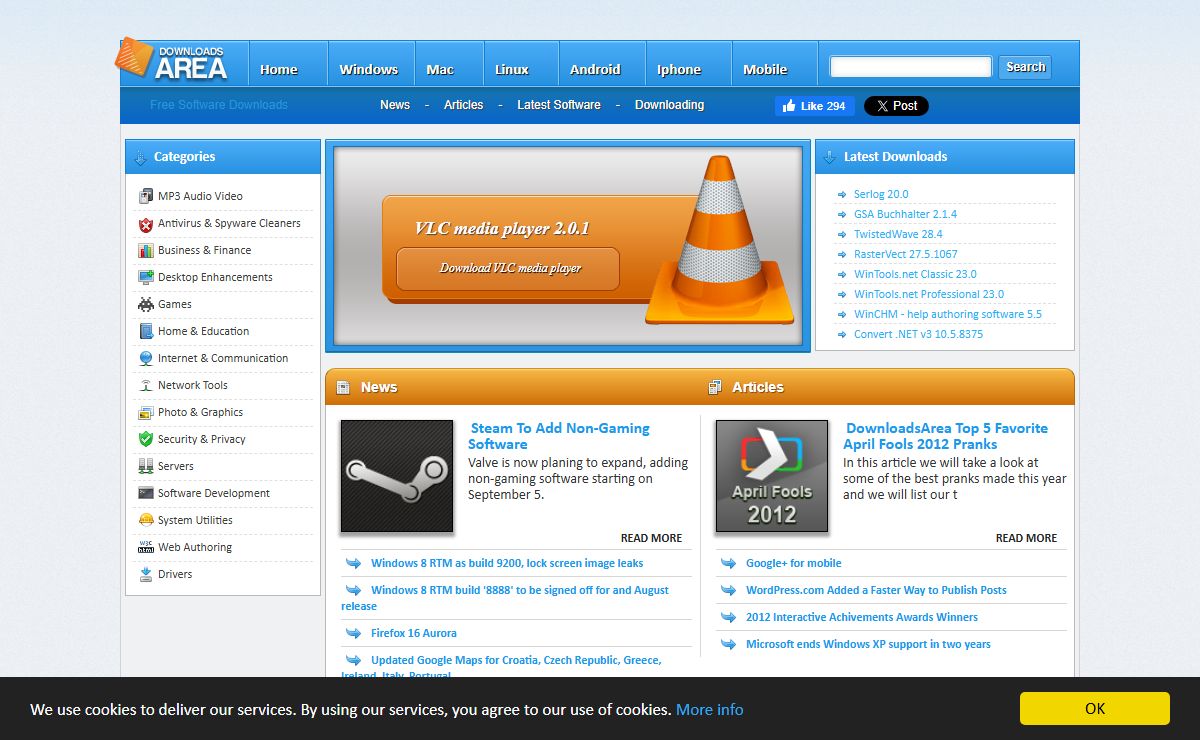
Task: Open Microsoft ends Windows XP support article
Action: coord(868,644)
